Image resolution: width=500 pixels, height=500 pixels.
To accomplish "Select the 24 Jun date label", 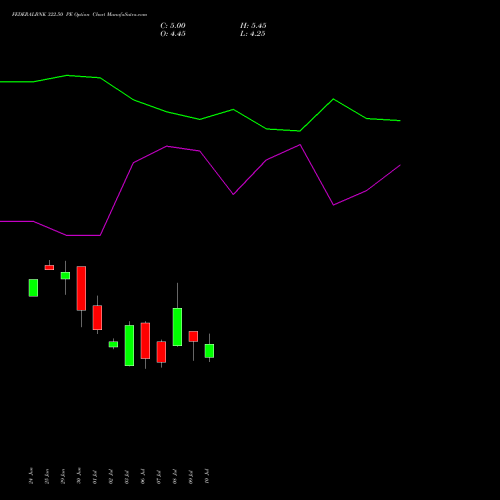I will tap(31, 476).
